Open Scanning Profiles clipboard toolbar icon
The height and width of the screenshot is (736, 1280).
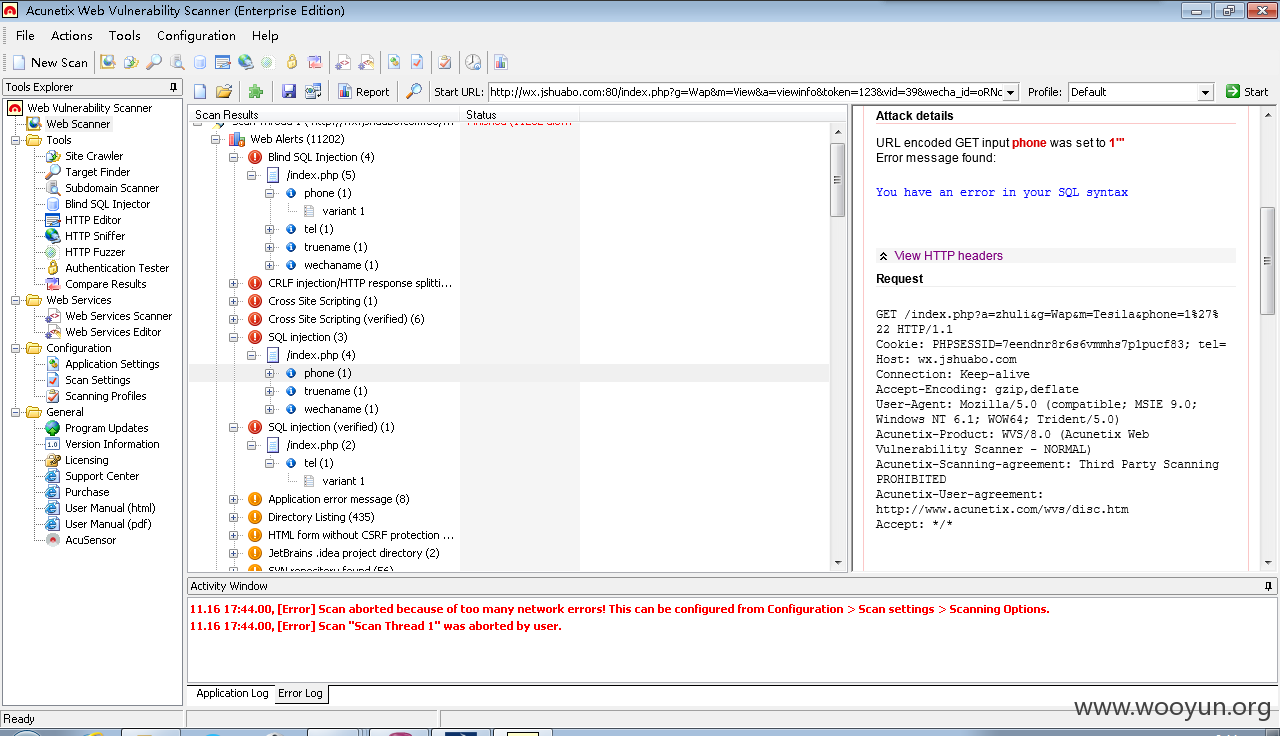pyautogui.click(x=445, y=62)
